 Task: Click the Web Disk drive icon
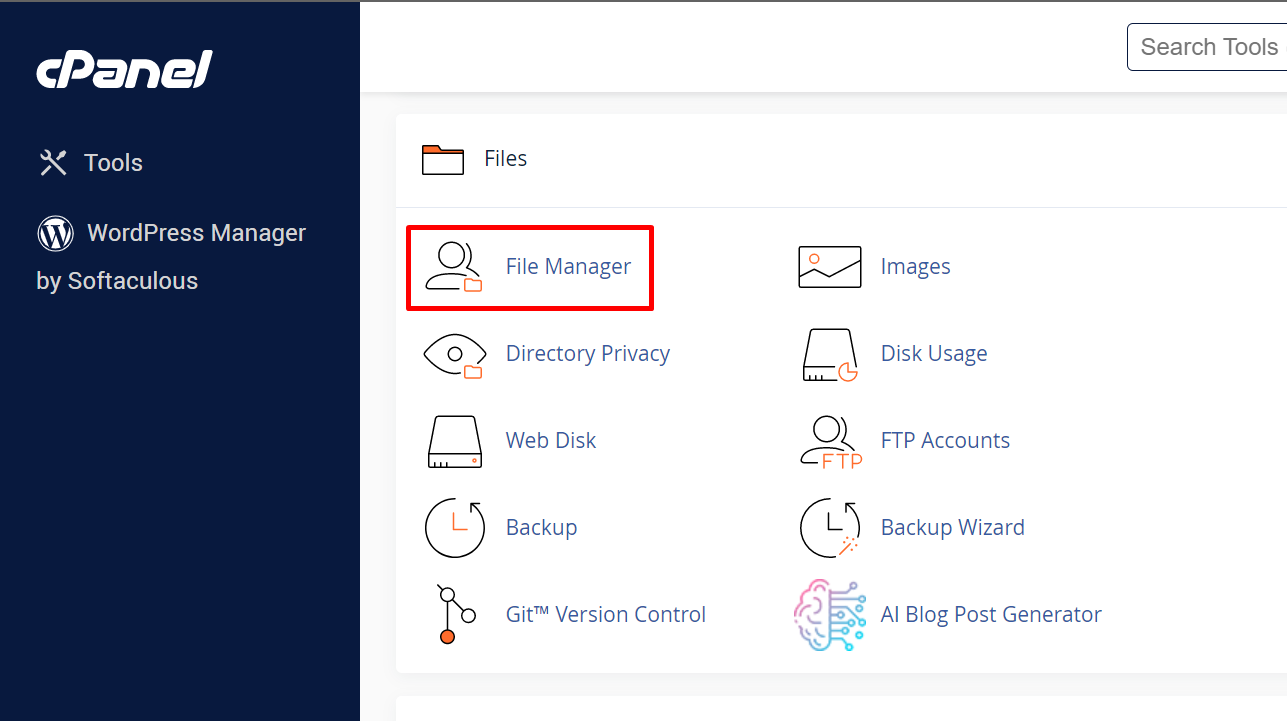coord(455,441)
